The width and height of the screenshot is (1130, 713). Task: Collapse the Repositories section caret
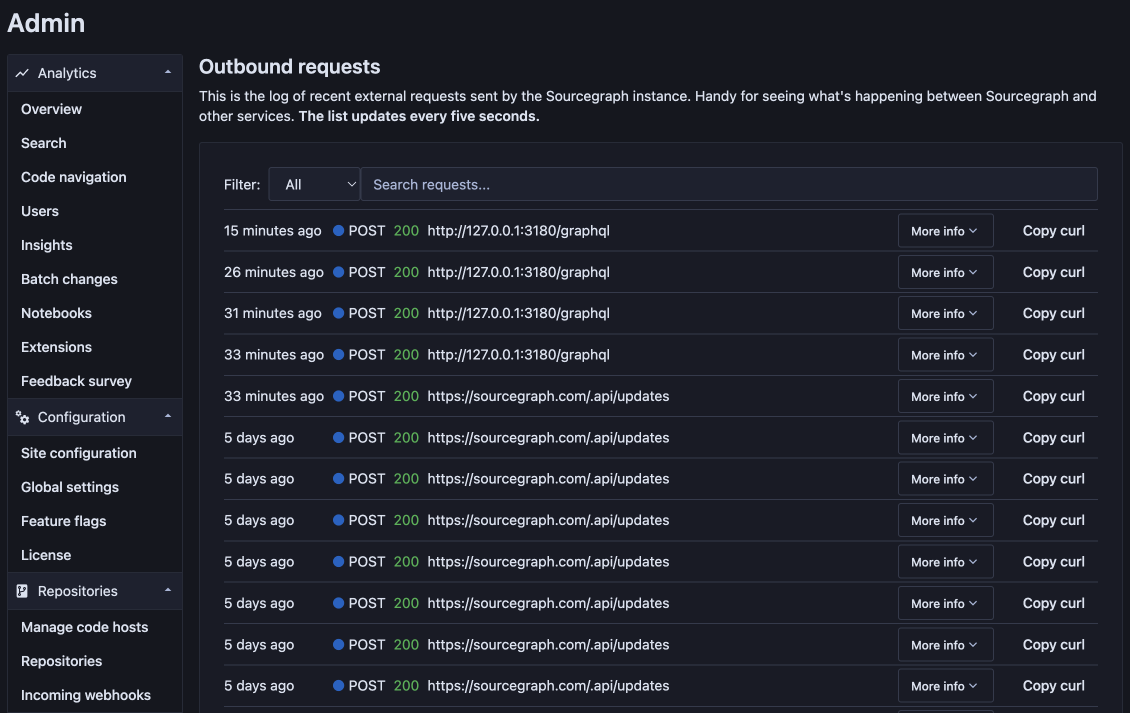tap(168, 590)
